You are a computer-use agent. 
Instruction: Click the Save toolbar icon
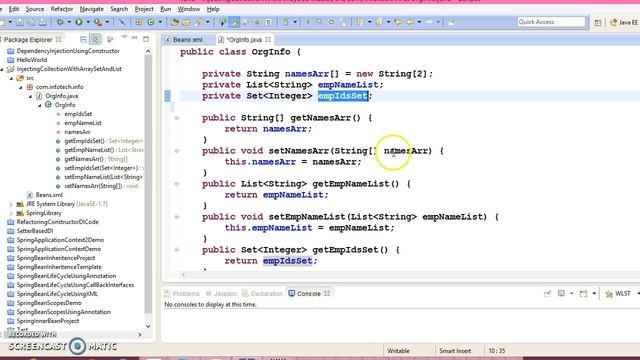click(19, 22)
